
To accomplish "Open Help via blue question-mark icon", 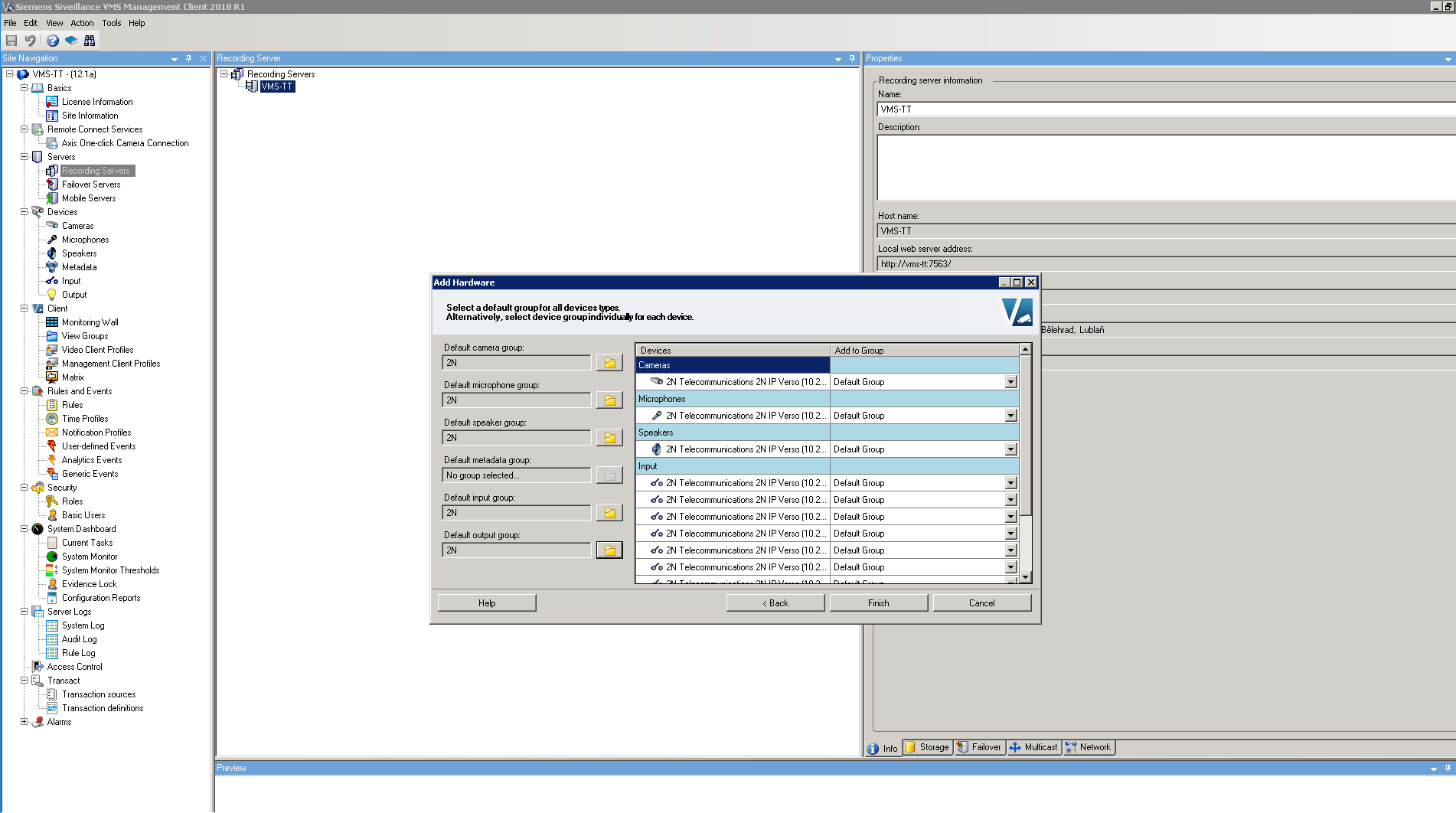I will tap(52, 41).
